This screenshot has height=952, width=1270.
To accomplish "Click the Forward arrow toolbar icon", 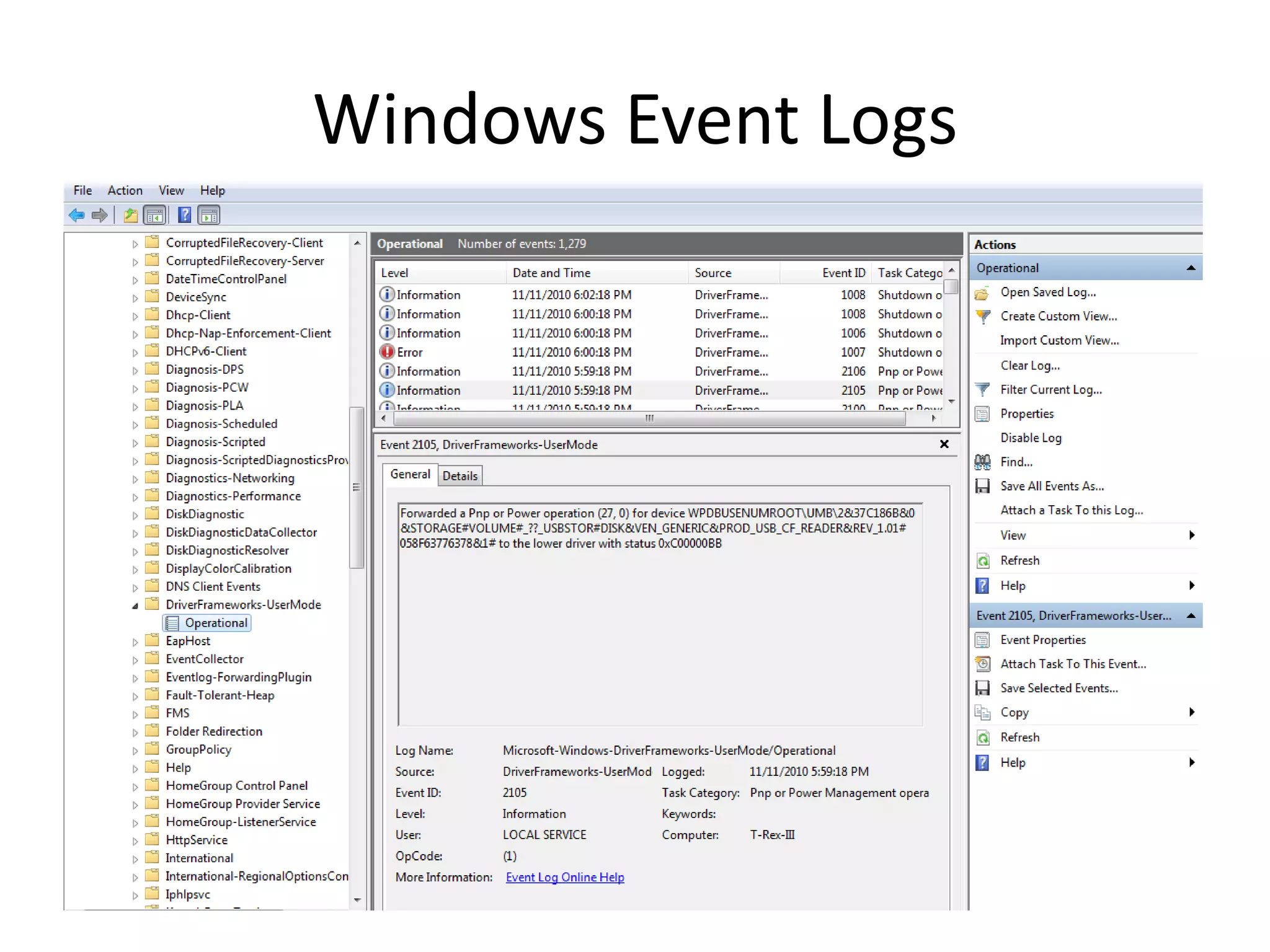I will [99, 215].
